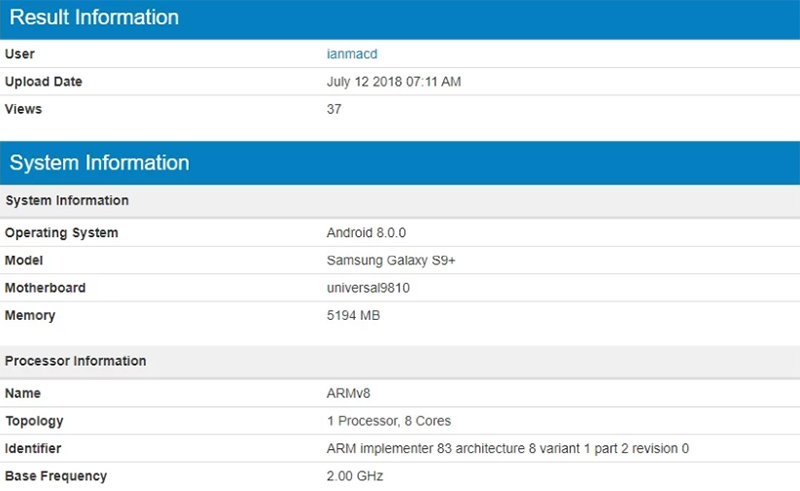800x491 pixels.
Task: Select the 'Topology' label
Action: pyautogui.click(x=34, y=421)
